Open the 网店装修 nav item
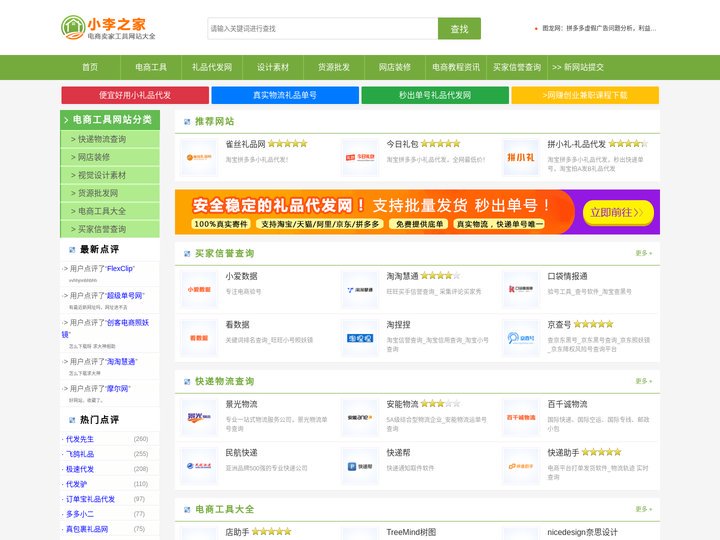The width and height of the screenshot is (720, 540). 394,67
